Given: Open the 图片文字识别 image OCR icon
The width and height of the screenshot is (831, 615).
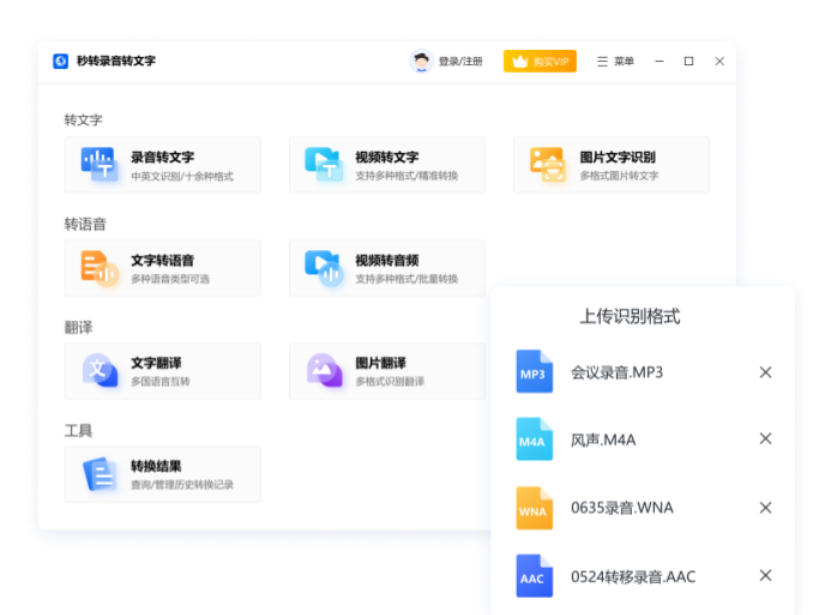Looking at the screenshot, I should (x=547, y=164).
